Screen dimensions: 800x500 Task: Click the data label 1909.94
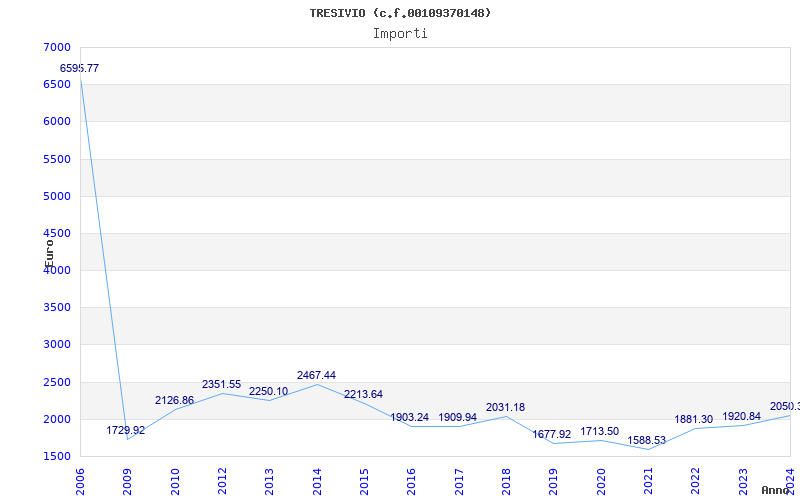458,417
